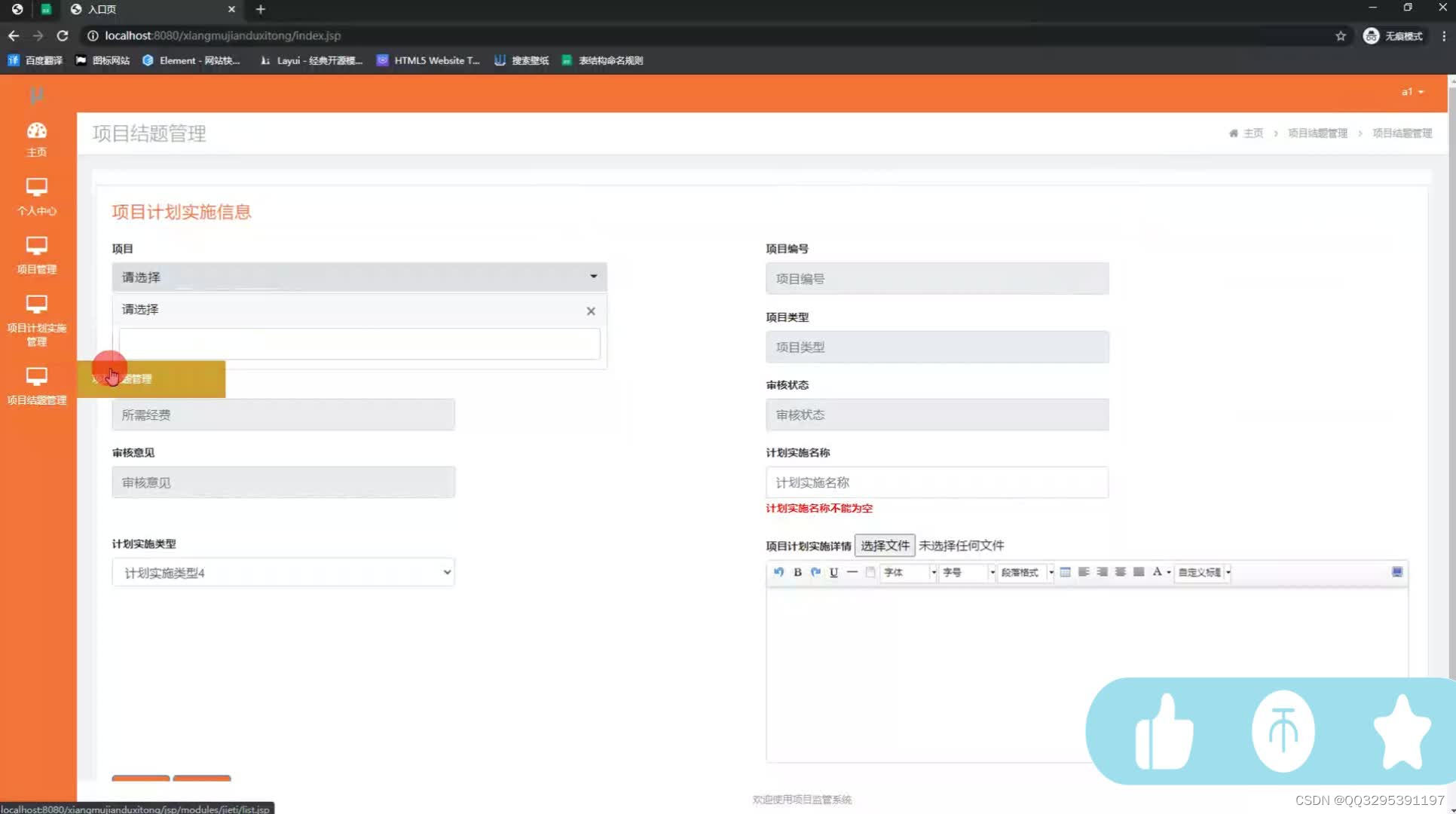The height and width of the screenshot is (814, 1456).
Task: Click the coin icon in overlay
Action: click(1283, 731)
